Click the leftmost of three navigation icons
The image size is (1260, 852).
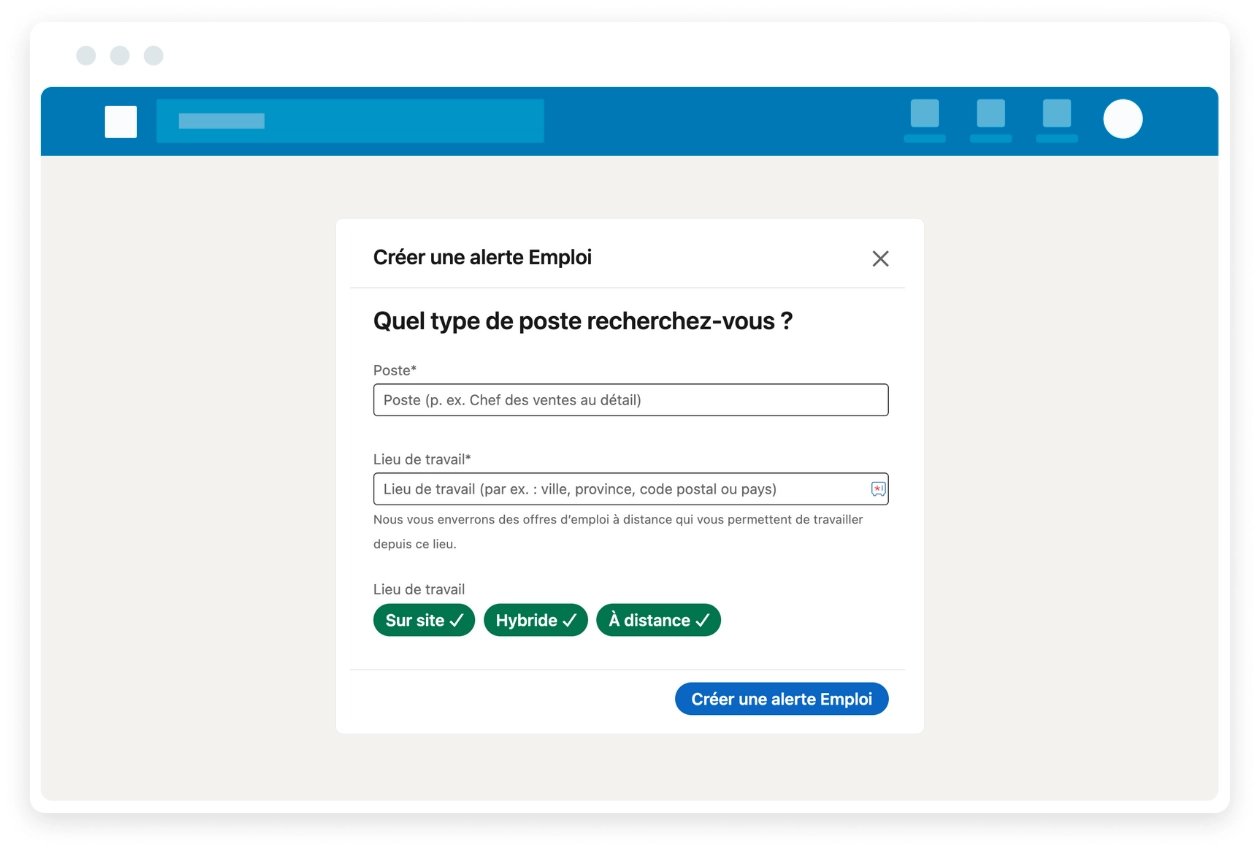925,114
